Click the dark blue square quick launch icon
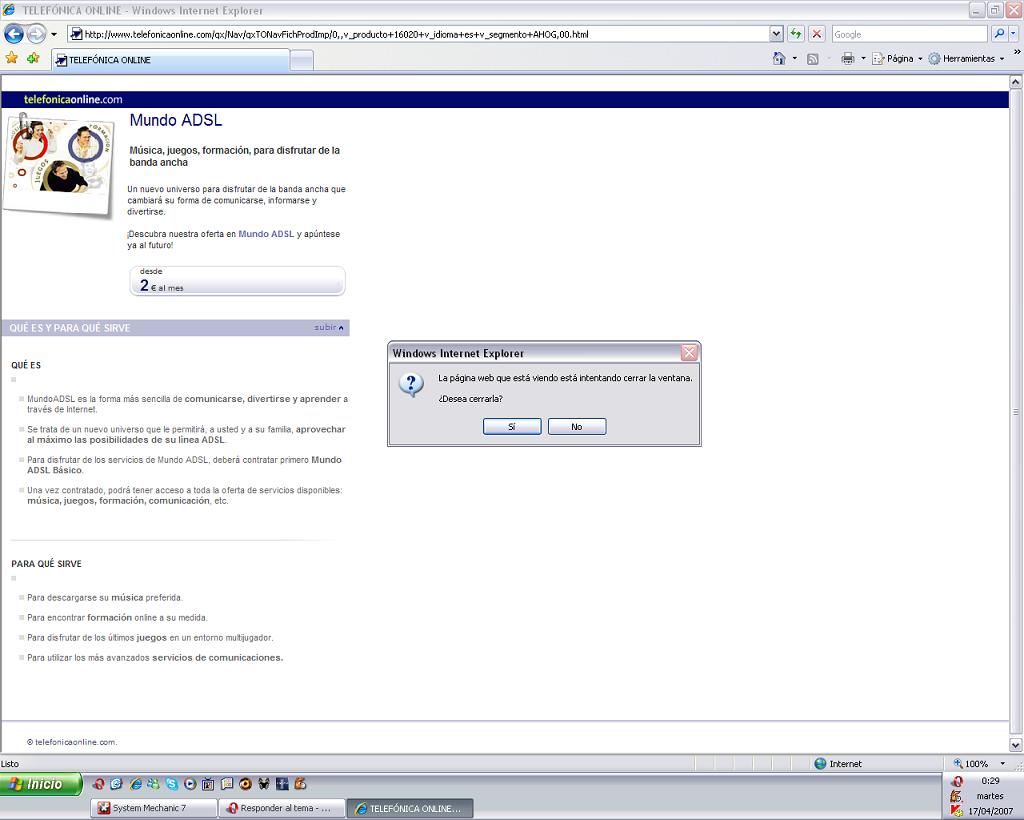The height and width of the screenshot is (820, 1024). (x=282, y=784)
